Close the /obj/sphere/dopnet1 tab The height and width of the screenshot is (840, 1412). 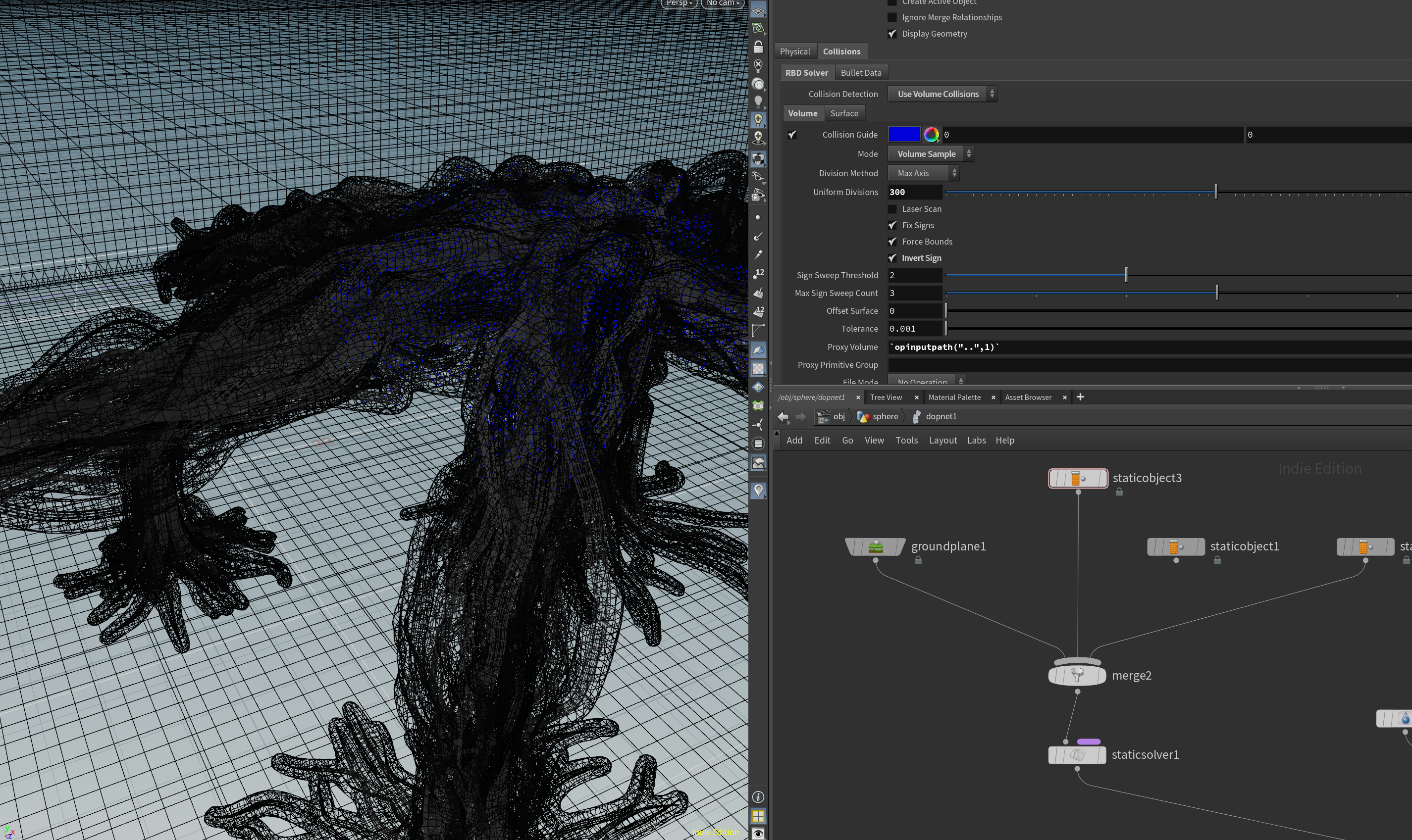[x=857, y=397]
